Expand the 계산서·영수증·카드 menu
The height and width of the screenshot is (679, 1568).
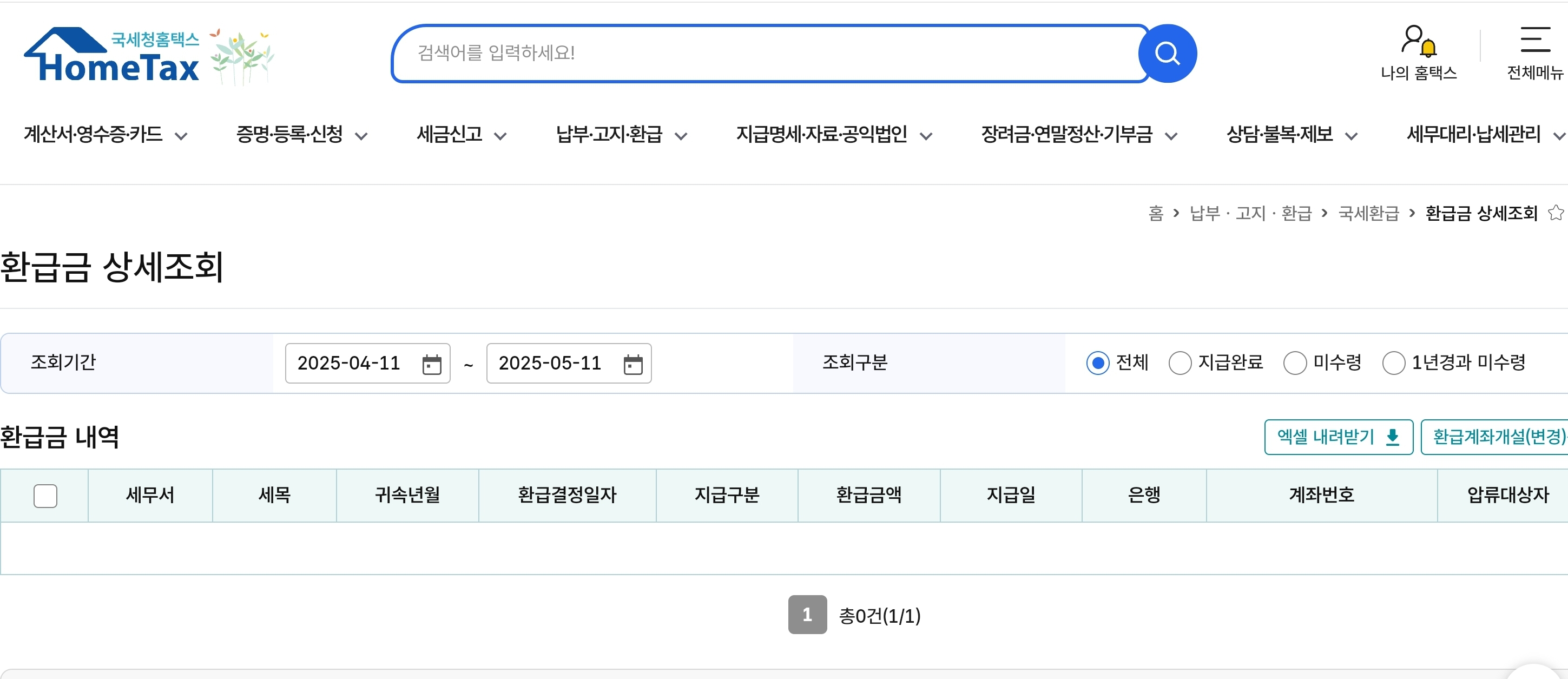point(105,135)
